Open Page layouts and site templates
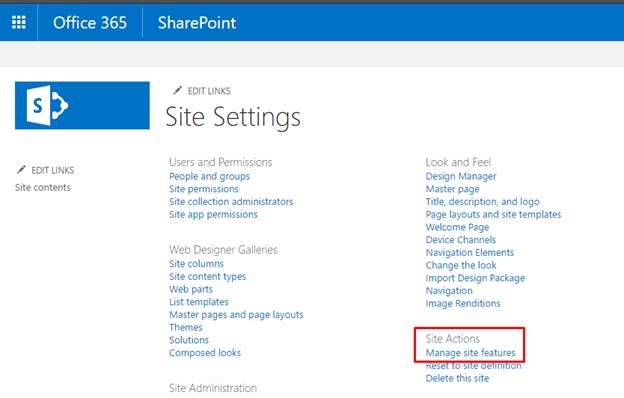Viewport: 624px width, 398px height. click(493, 215)
